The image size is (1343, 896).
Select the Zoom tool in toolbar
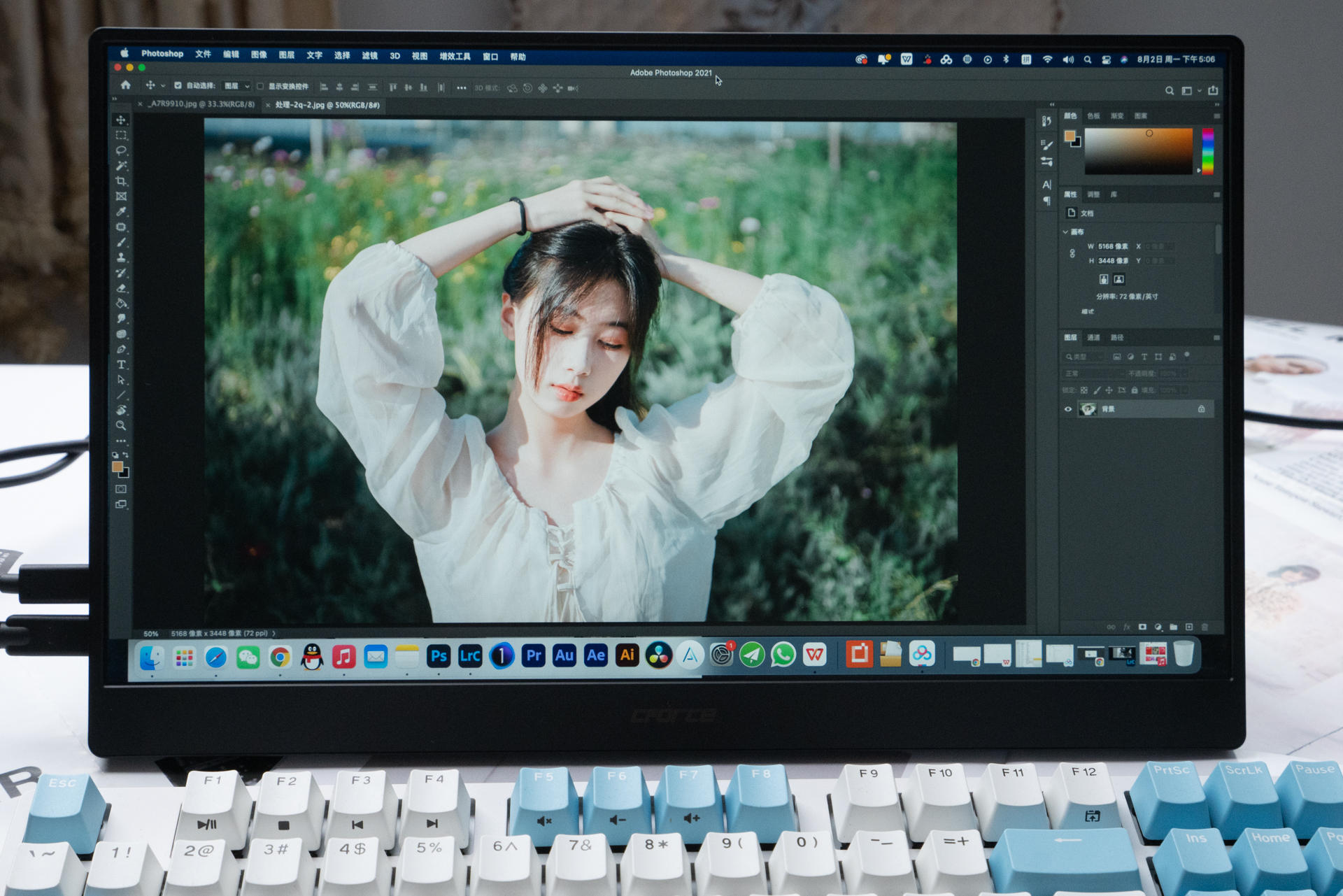pyautogui.click(x=121, y=425)
